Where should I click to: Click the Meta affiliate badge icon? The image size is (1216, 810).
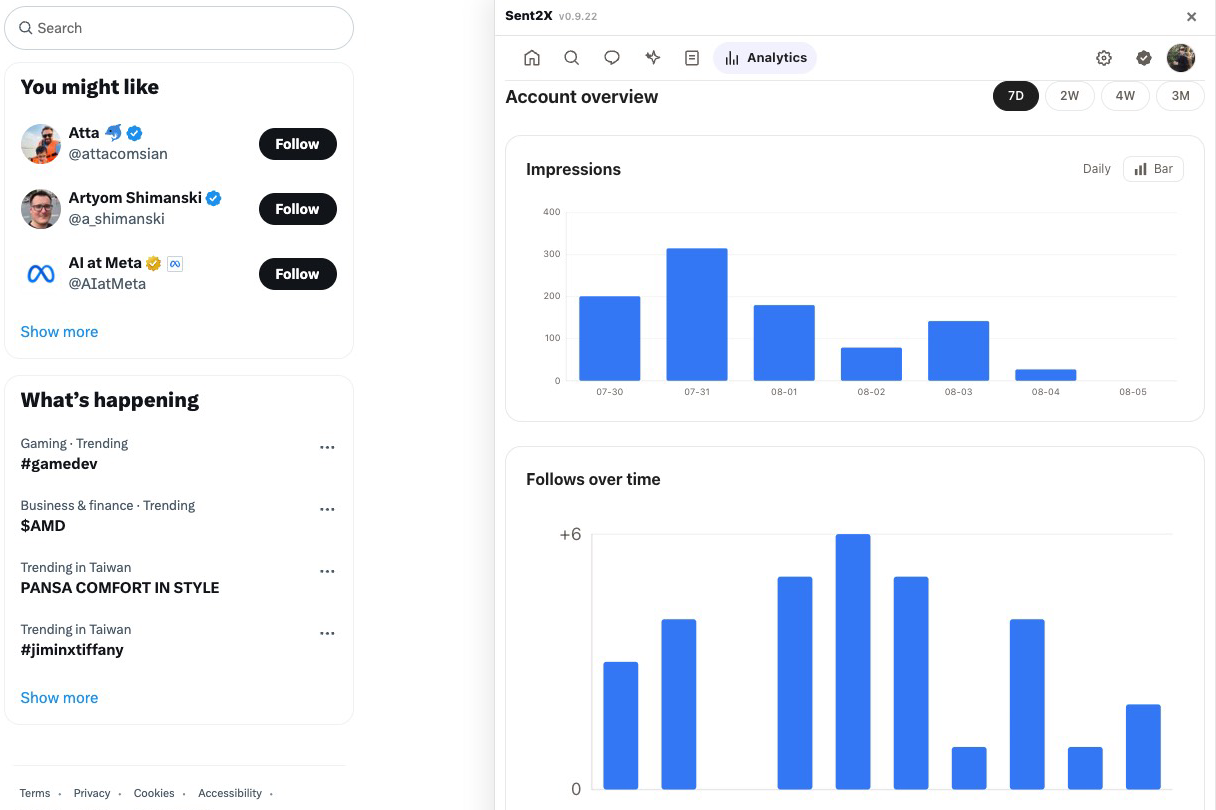pyautogui.click(x=175, y=263)
